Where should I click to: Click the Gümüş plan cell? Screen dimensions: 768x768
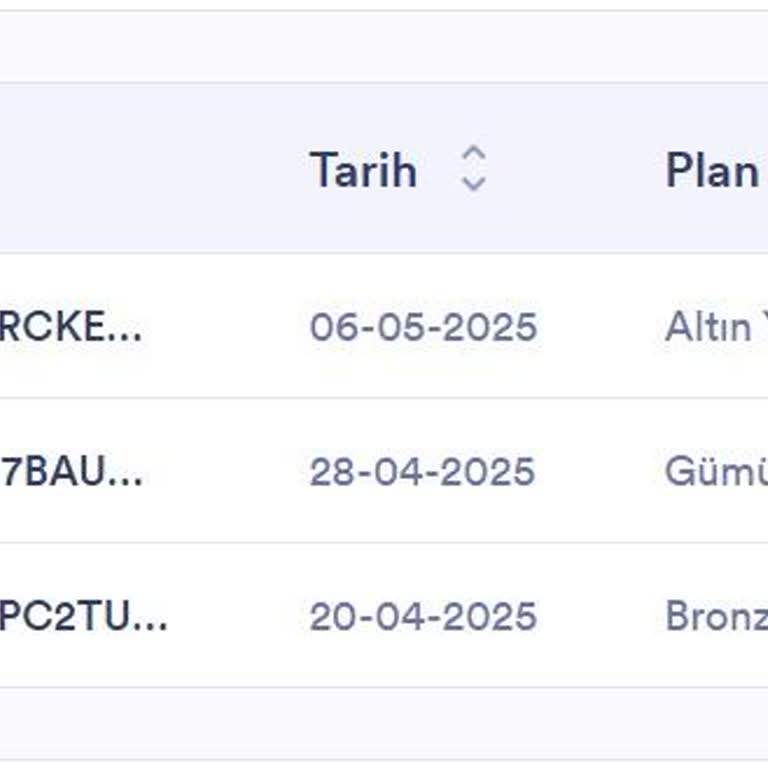tap(712, 472)
